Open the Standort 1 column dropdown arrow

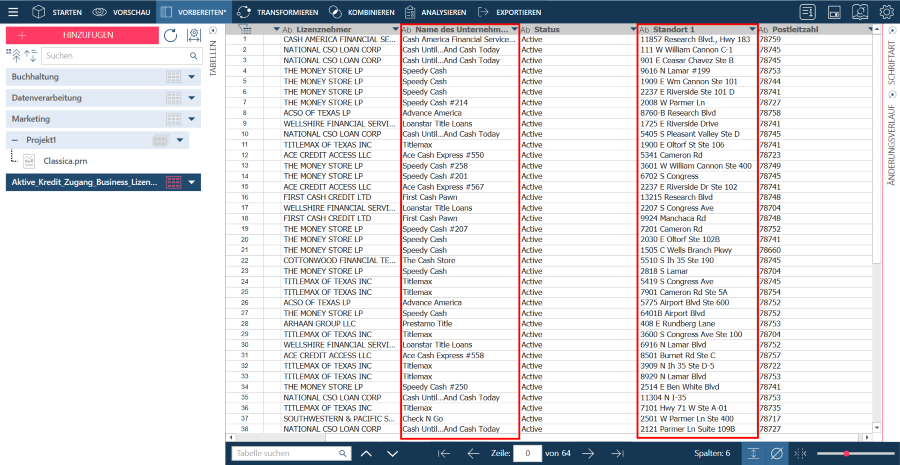point(752,29)
